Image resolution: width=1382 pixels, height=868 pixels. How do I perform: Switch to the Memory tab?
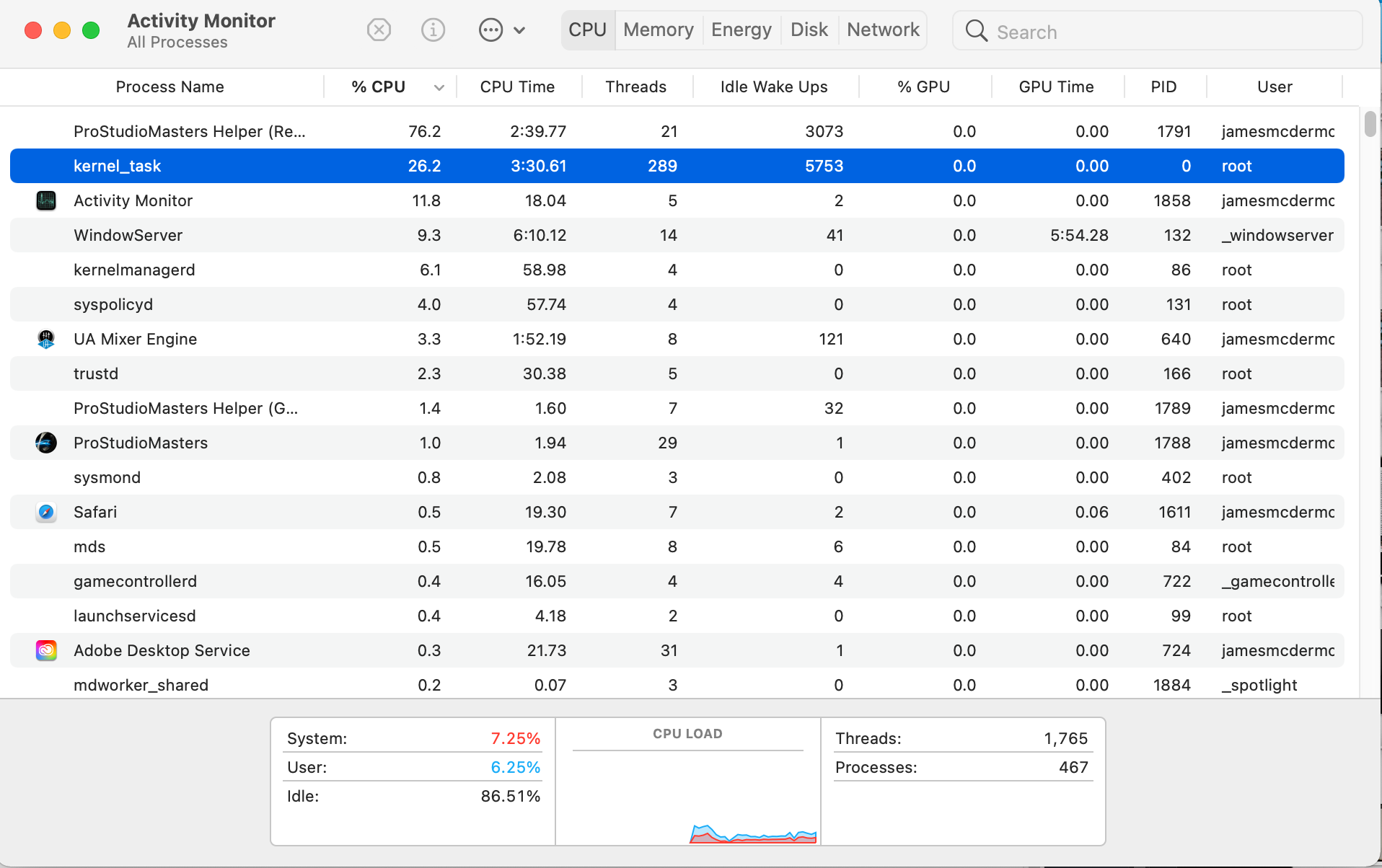(x=658, y=30)
